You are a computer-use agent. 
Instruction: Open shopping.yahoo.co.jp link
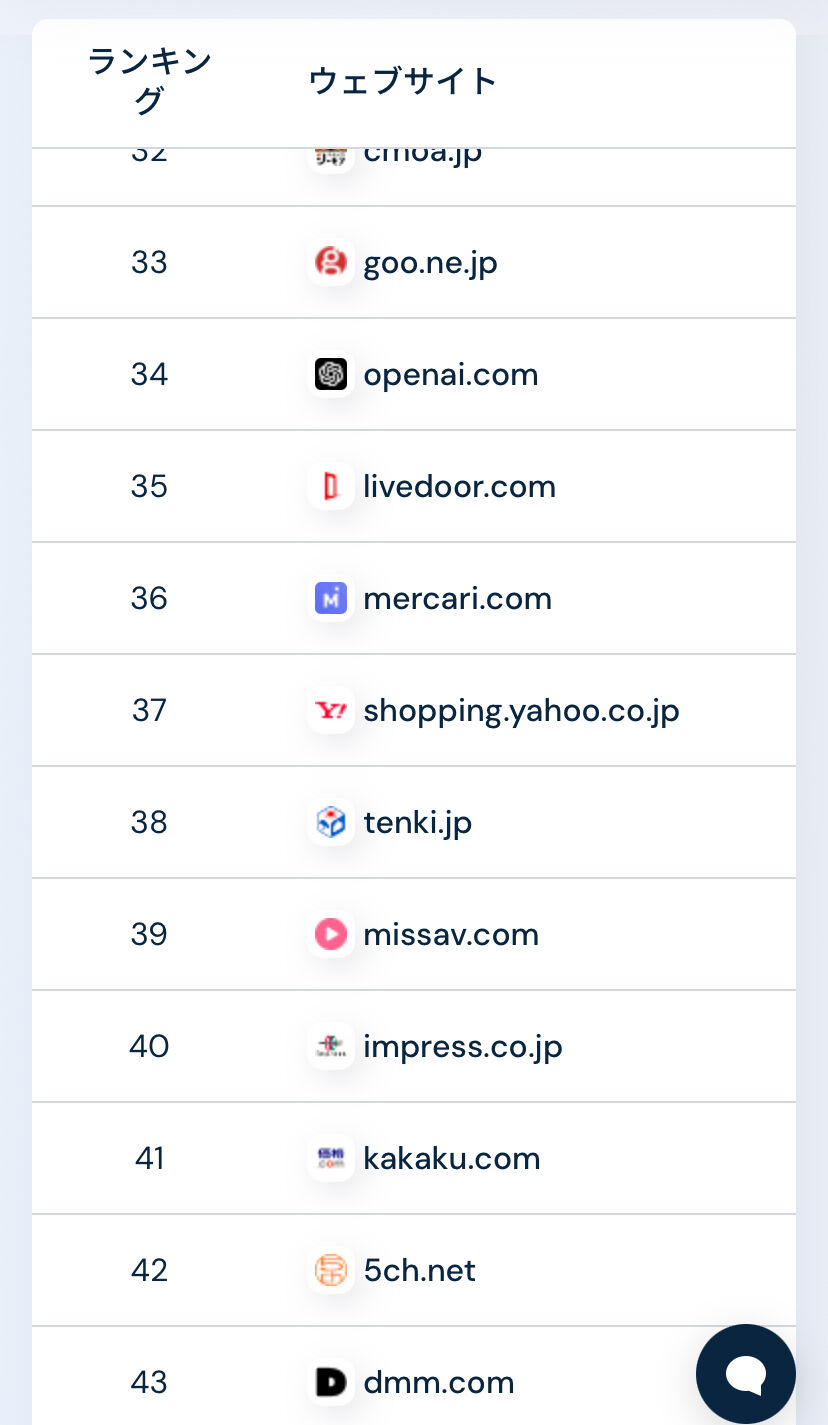coord(522,712)
